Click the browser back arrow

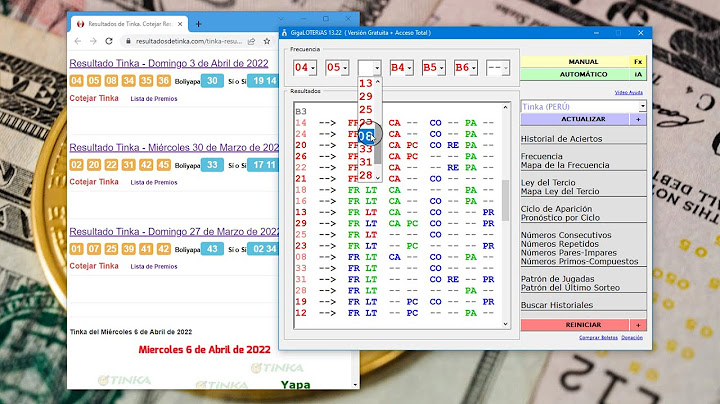click(78, 41)
